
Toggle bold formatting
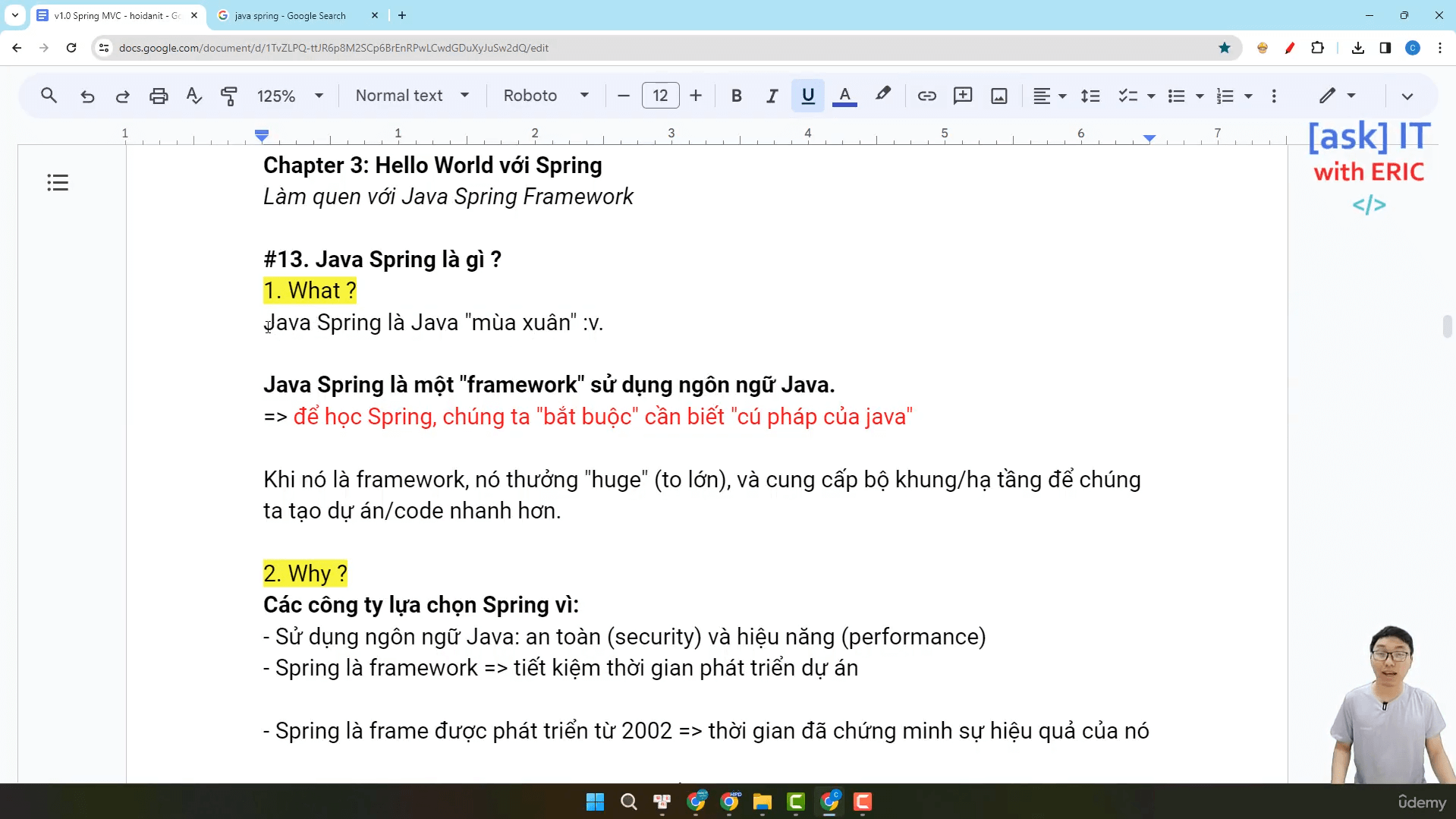pos(736,96)
